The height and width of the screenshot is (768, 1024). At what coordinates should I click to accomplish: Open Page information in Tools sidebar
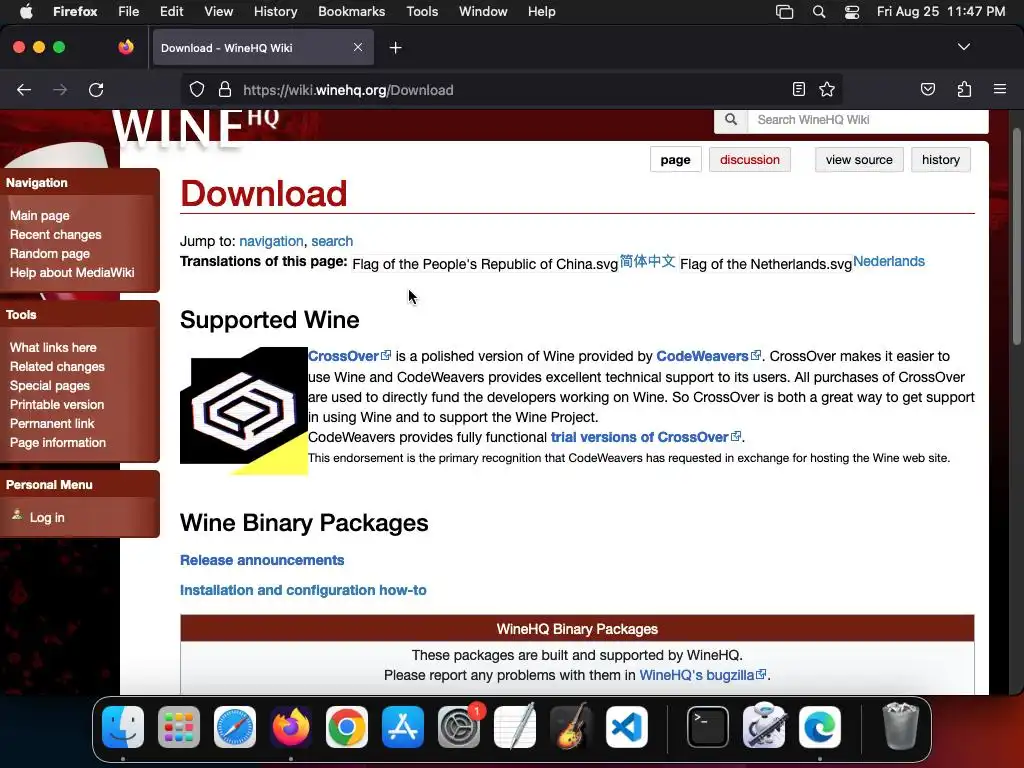click(57, 442)
